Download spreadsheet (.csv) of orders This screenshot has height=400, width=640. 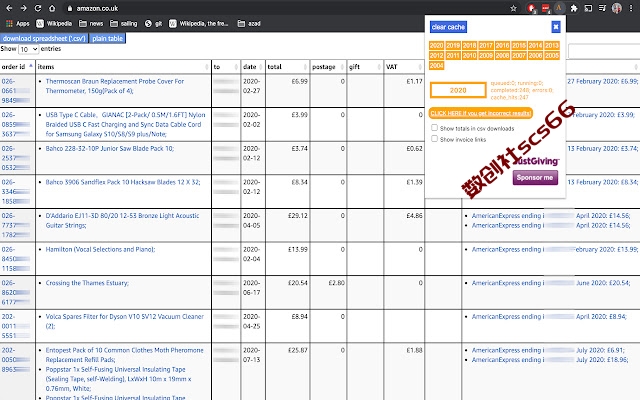point(44,38)
